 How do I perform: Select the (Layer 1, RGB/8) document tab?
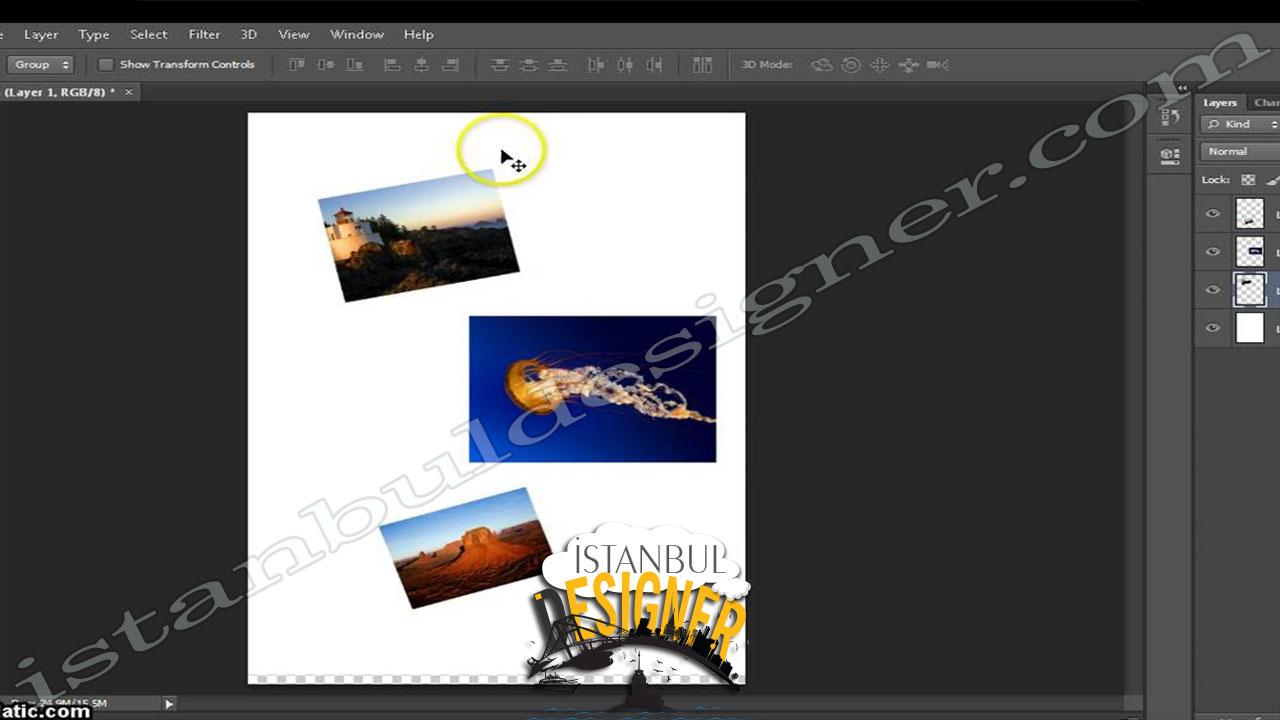pyautogui.click(x=60, y=92)
